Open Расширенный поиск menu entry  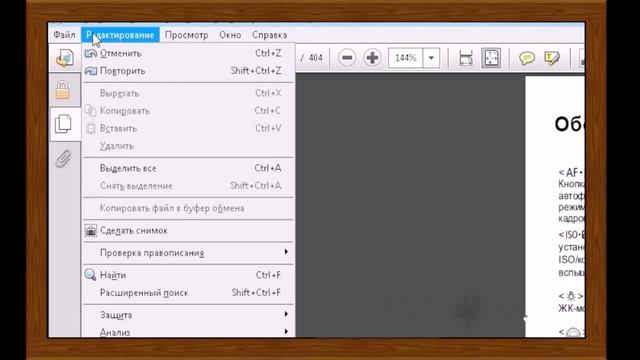pyautogui.click(x=189, y=293)
